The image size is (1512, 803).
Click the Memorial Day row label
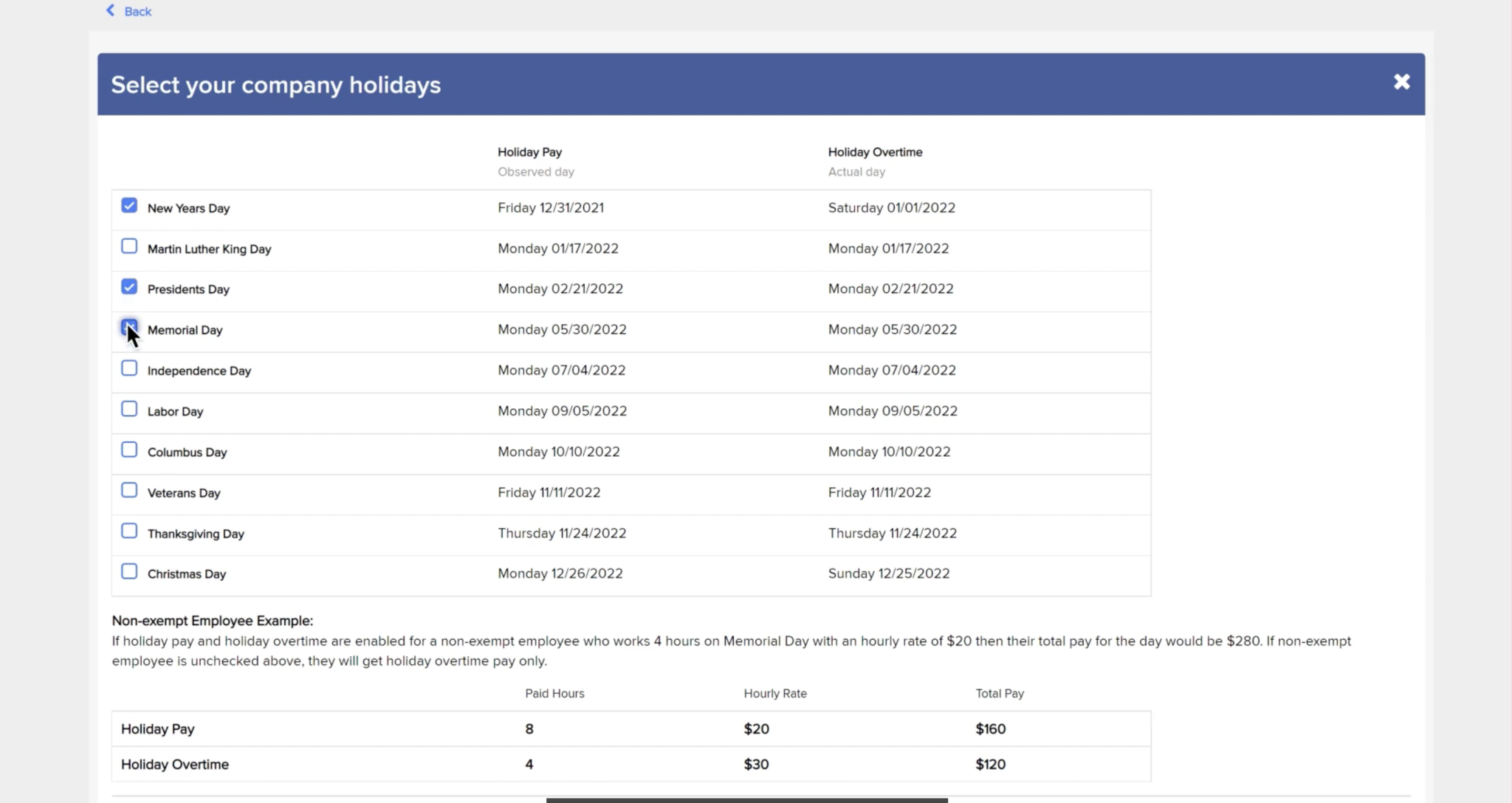tap(185, 330)
